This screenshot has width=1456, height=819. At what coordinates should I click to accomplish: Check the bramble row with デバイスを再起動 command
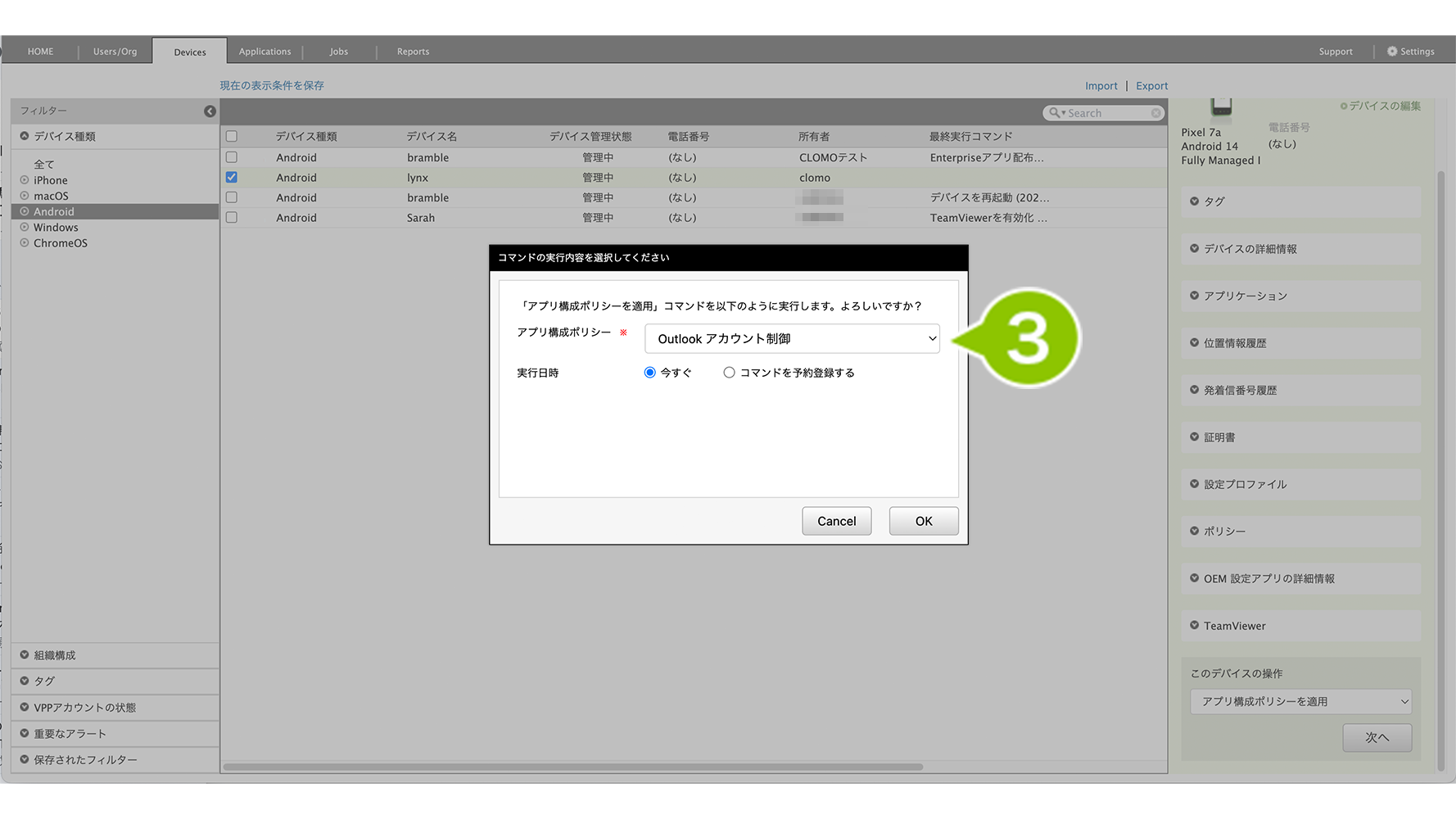pos(232,197)
